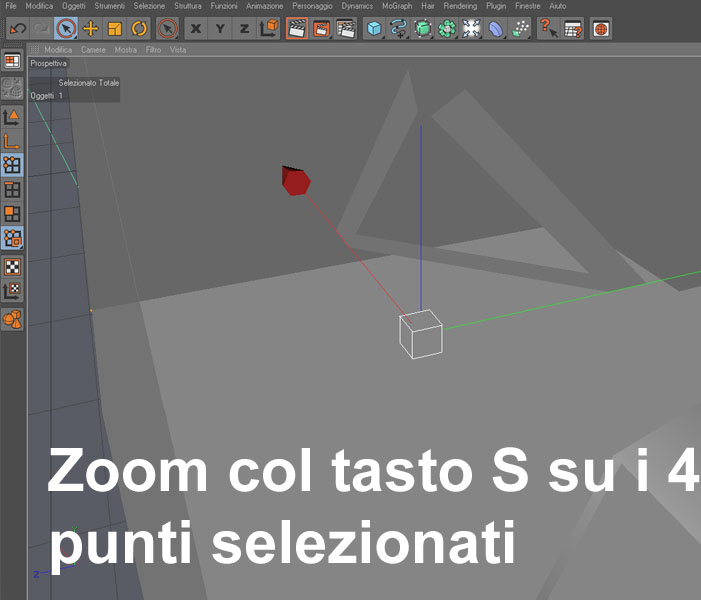Toggle X axis lock

(196, 29)
